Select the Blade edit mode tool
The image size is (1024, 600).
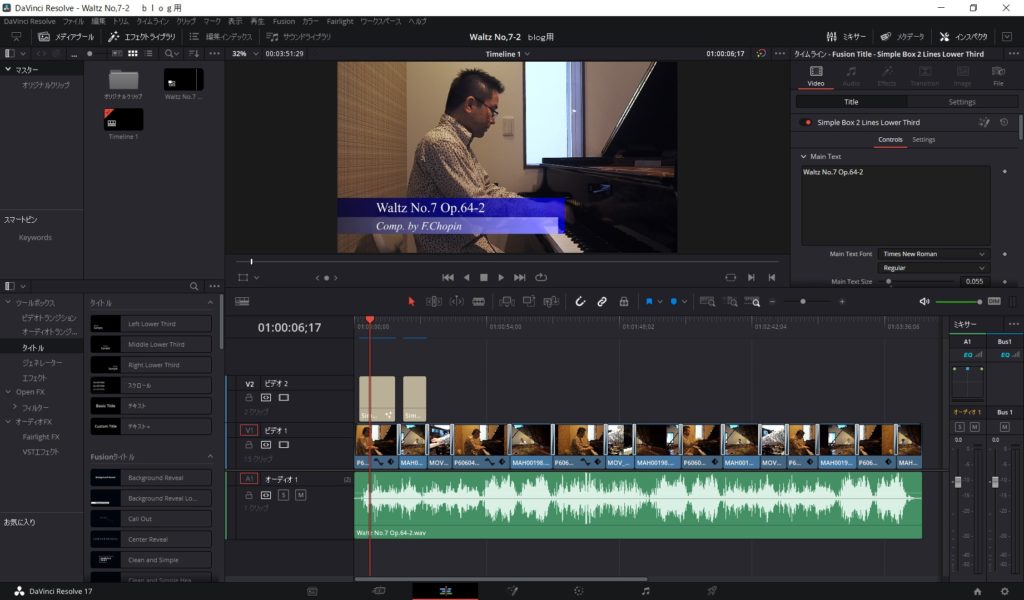click(479, 301)
